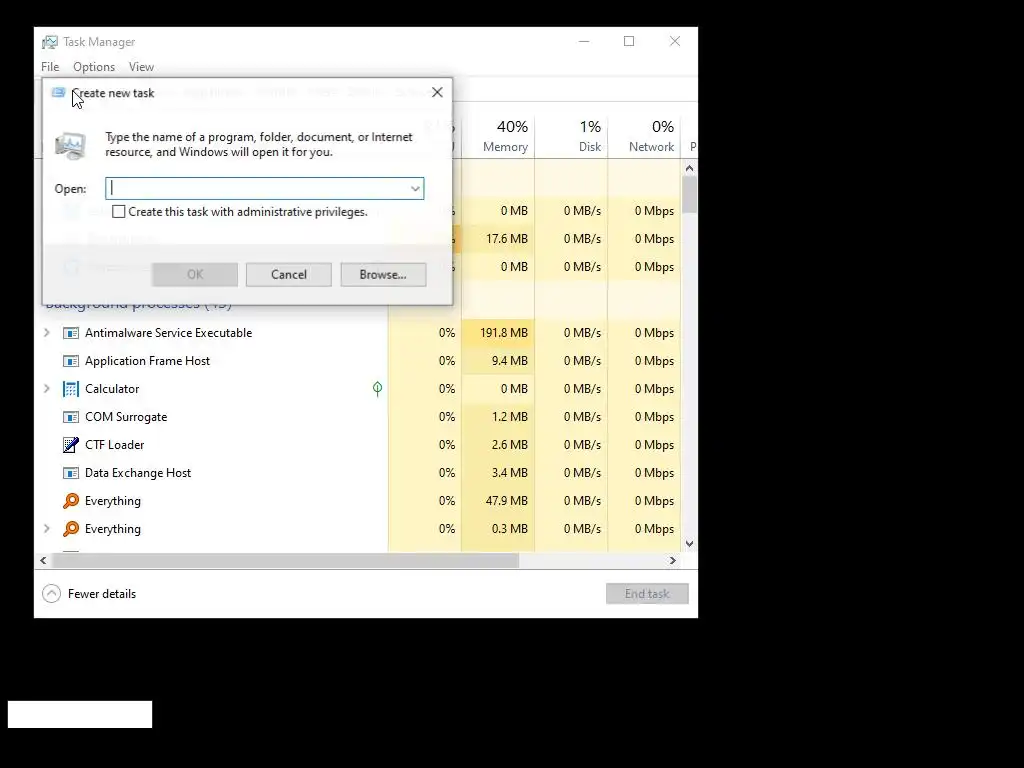This screenshot has height=768, width=1024.
Task: Maximize the Task Manager window
Action: pos(629,41)
